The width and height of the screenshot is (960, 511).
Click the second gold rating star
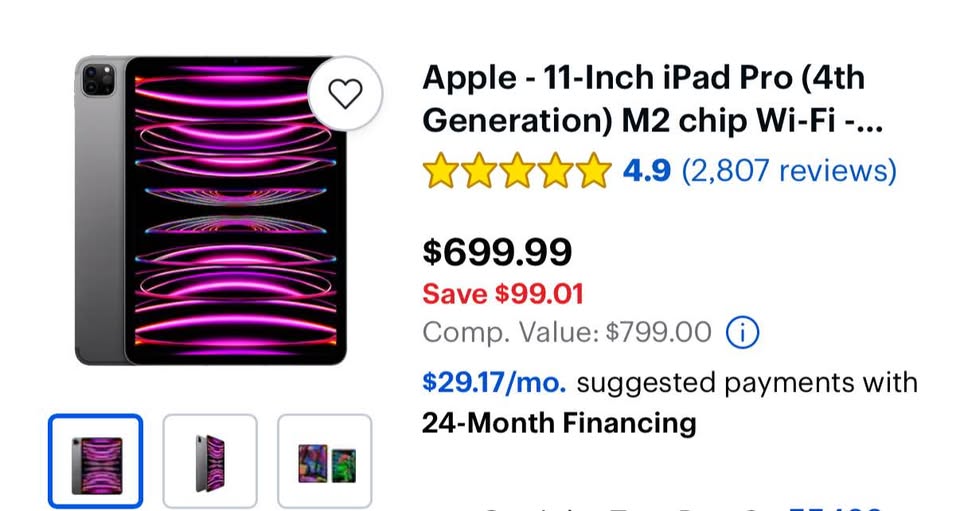click(478, 171)
